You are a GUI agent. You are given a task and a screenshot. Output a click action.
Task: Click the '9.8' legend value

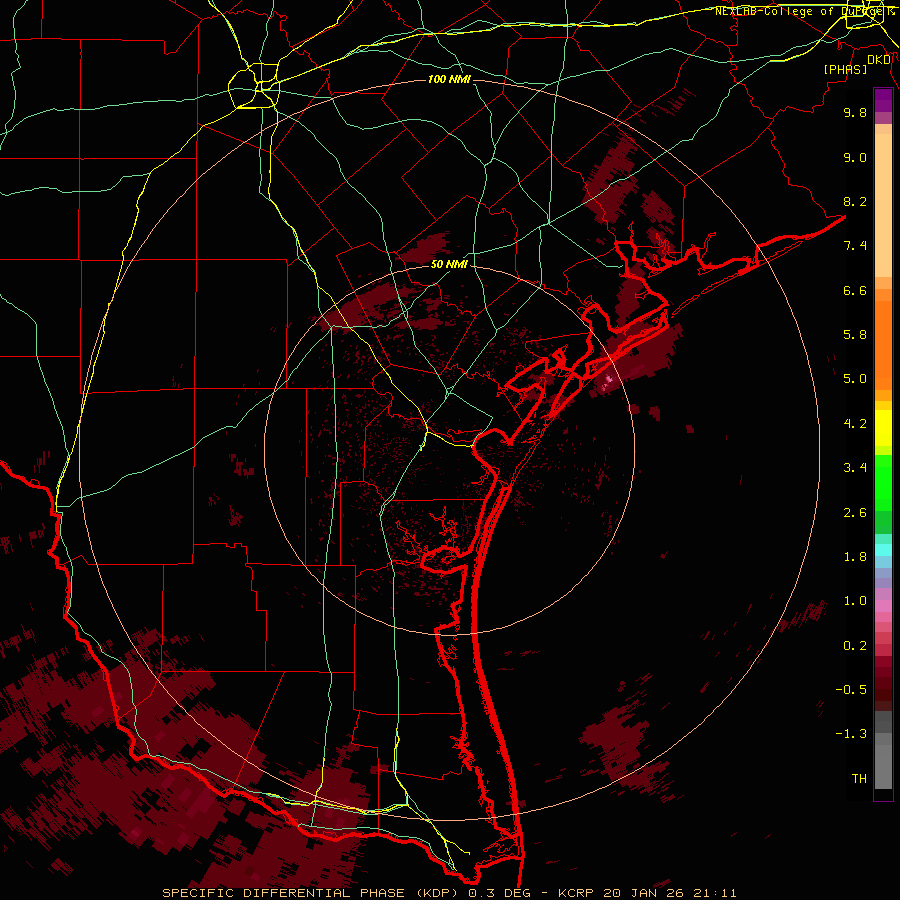[855, 112]
